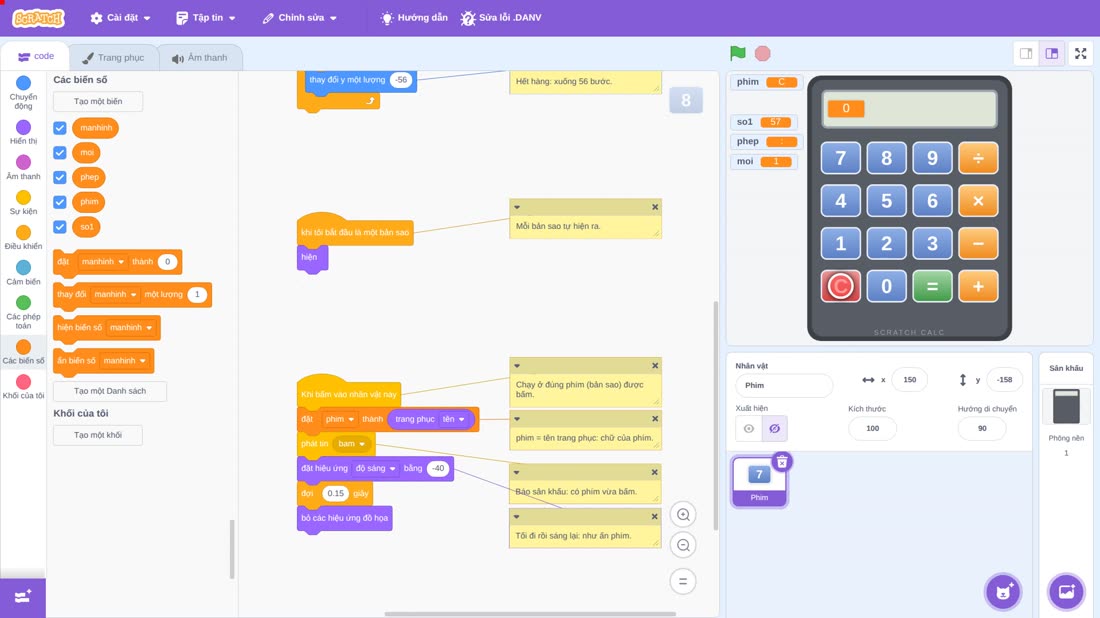Show the sprite with the eye button
Viewport: 1100px width, 618px height.
coord(749,429)
